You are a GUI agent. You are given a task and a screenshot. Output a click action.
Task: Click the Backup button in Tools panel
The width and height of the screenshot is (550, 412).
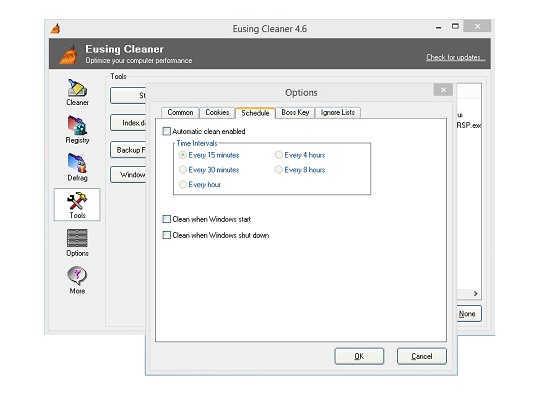pyautogui.click(x=128, y=150)
